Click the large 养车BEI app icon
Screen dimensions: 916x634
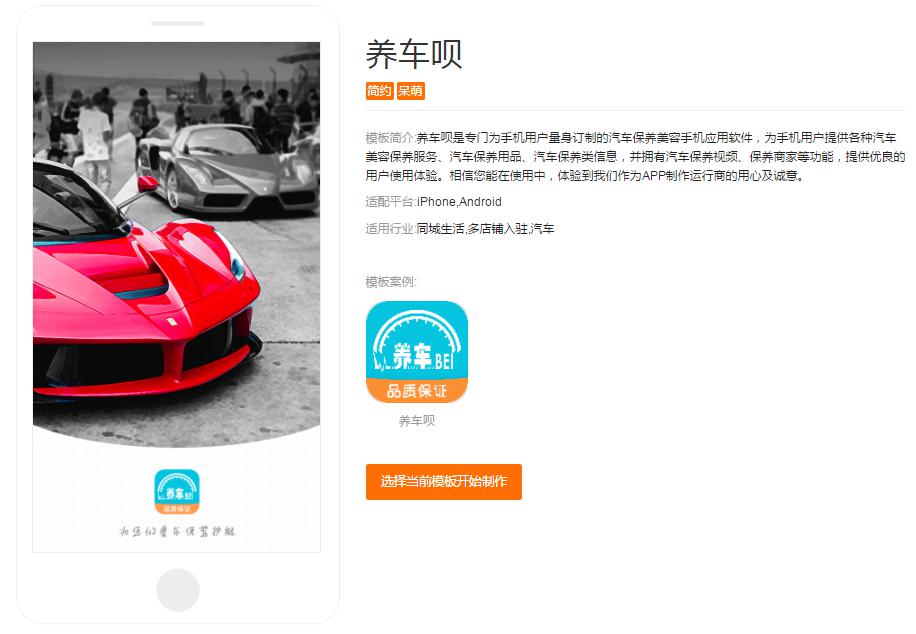click(417, 352)
